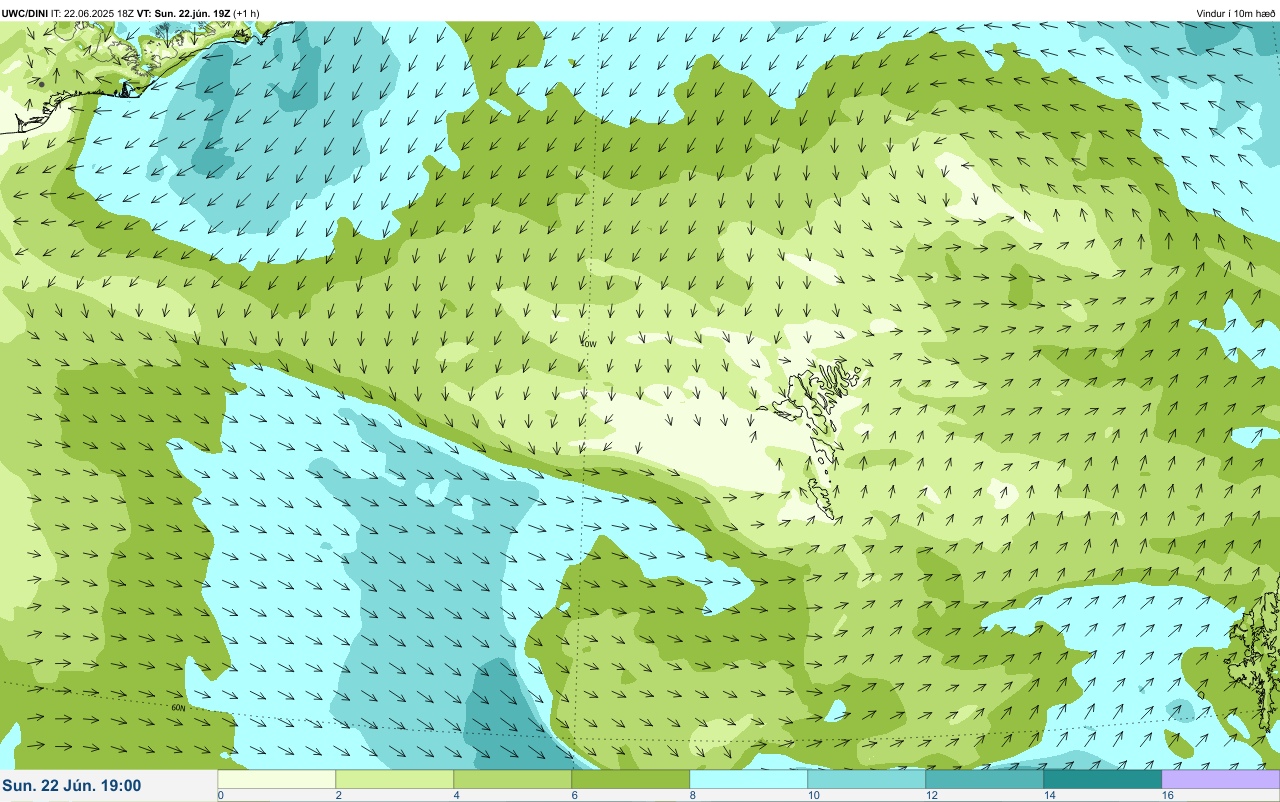
Task: Click the light green 2–4 legend swatch
Action: 394,778
